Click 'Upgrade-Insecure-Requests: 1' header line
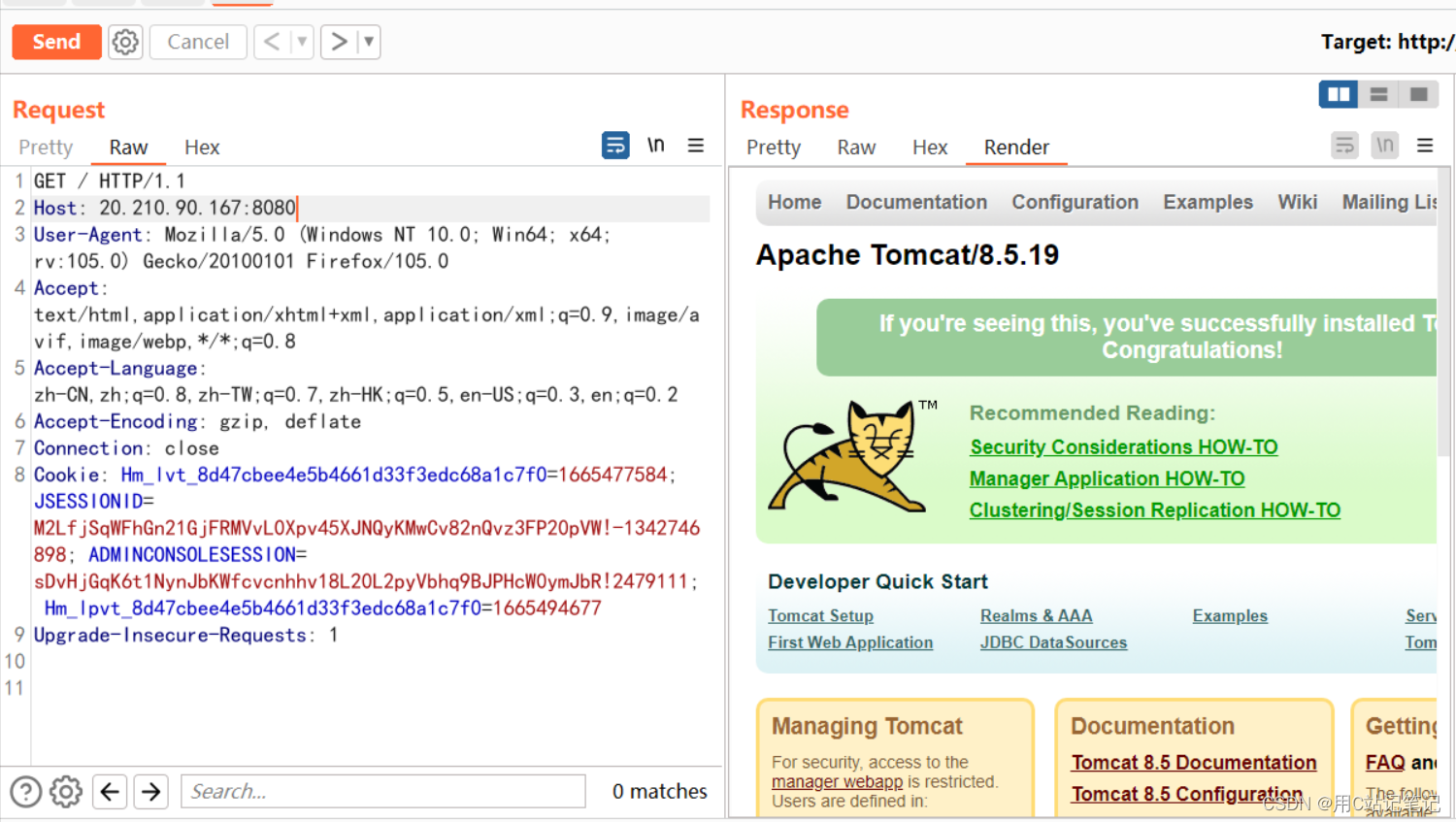The image size is (1456, 822). point(185,635)
